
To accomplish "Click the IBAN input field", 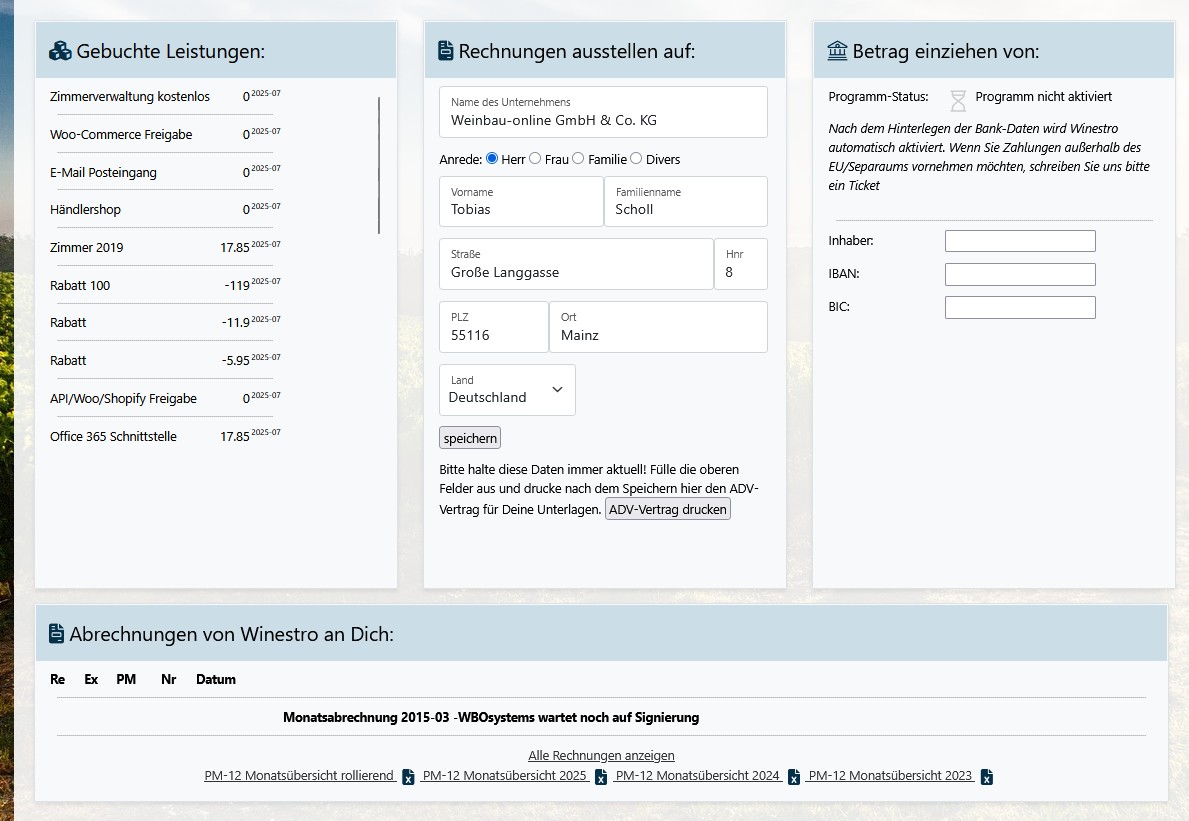I will coord(1020,274).
